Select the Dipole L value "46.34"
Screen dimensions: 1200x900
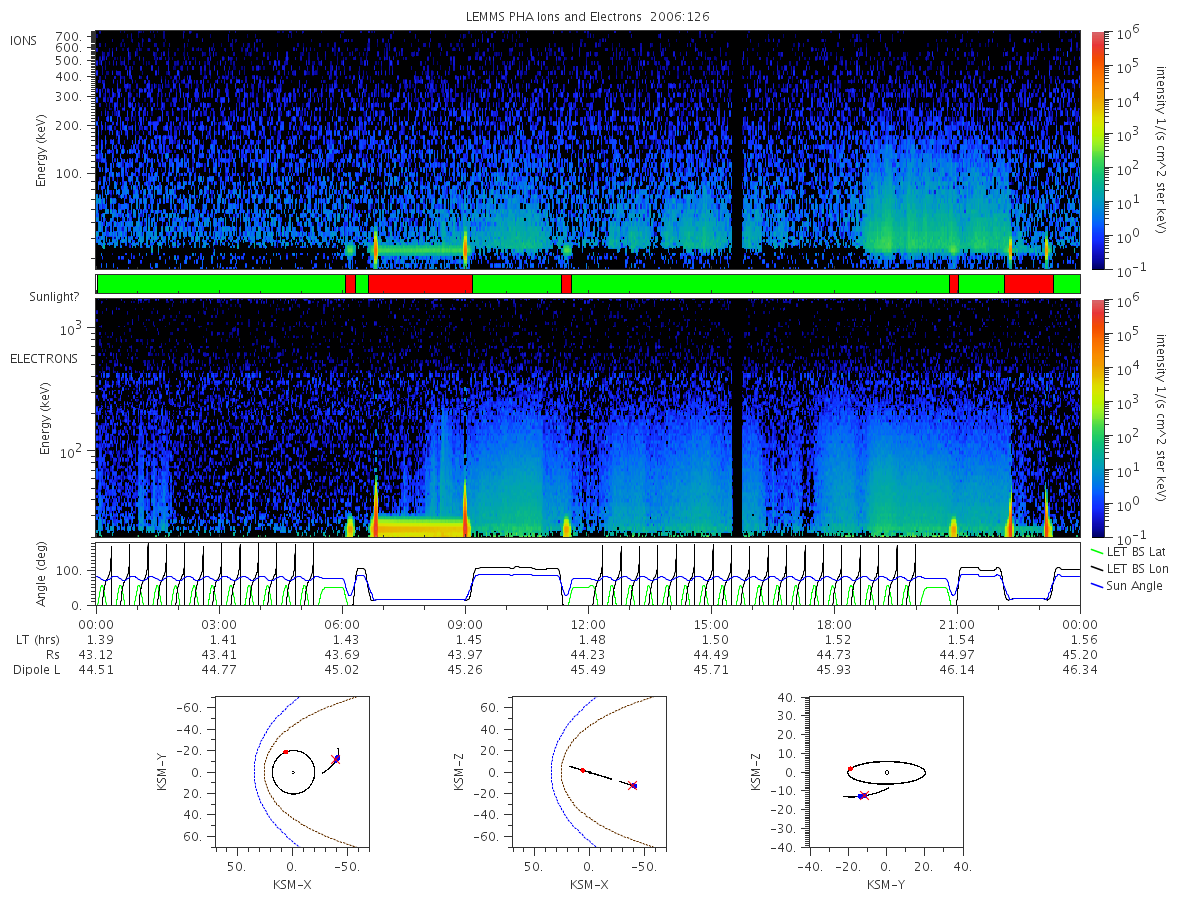coord(1080,669)
